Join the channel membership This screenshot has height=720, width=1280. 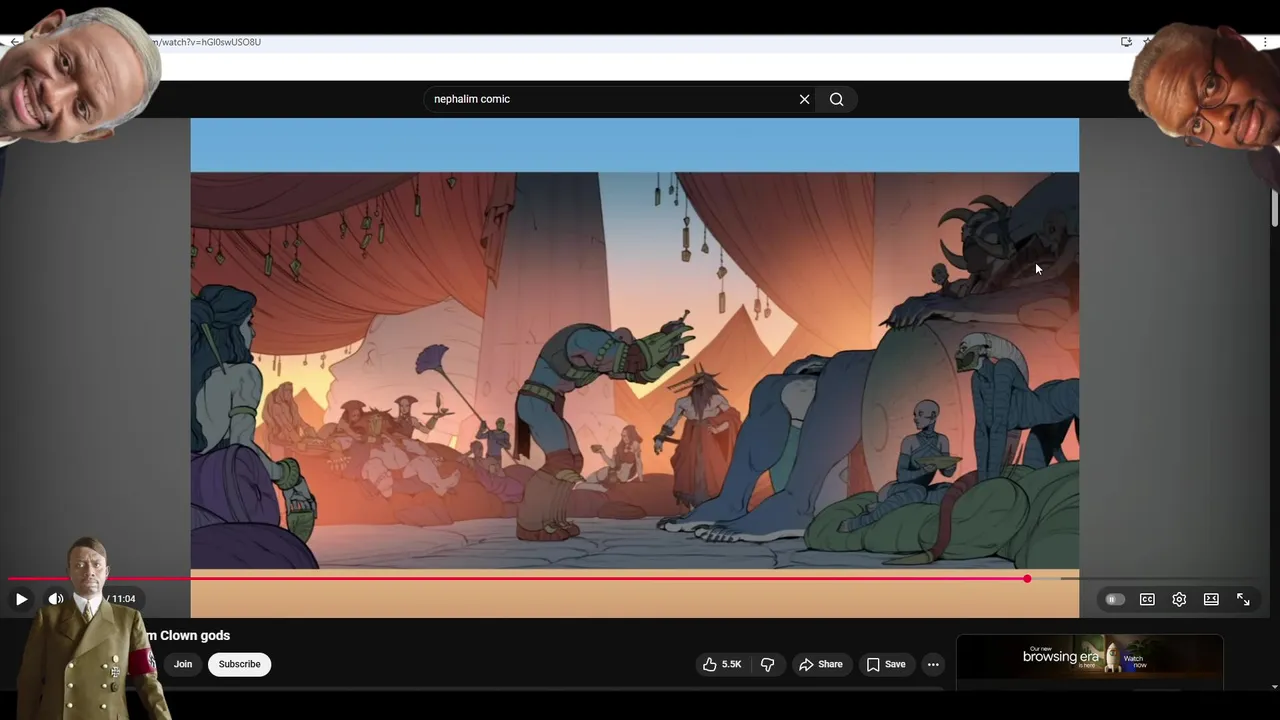(x=182, y=664)
